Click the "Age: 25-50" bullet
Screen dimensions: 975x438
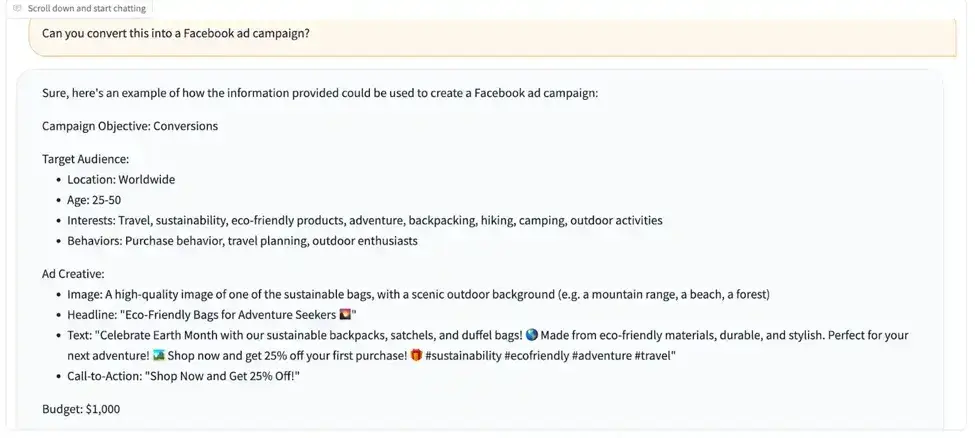pyautogui.click(x=94, y=200)
